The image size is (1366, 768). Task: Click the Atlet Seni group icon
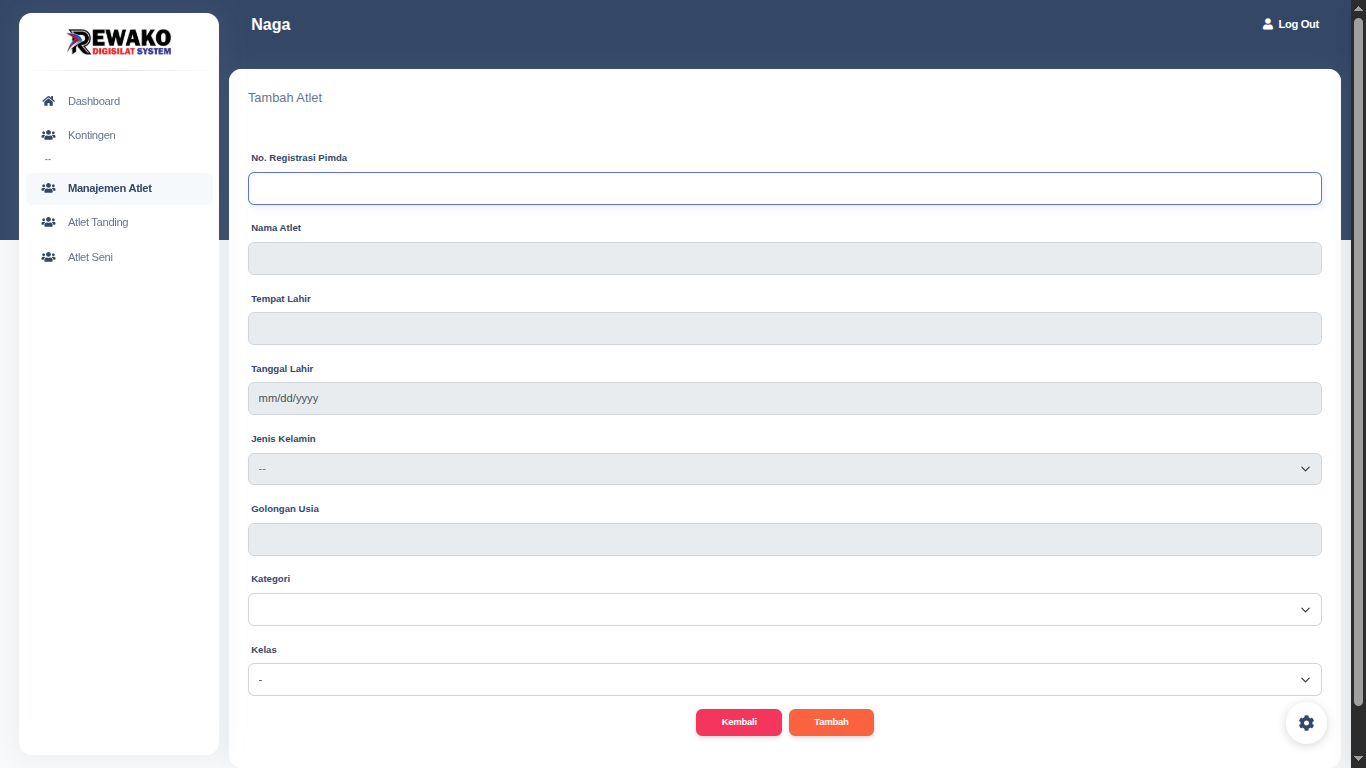pos(48,257)
